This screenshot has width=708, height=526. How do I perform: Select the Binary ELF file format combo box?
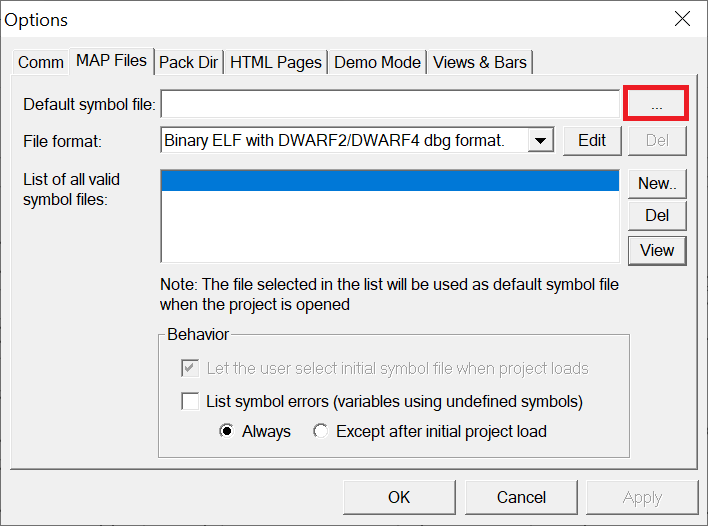(x=346, y=141)
